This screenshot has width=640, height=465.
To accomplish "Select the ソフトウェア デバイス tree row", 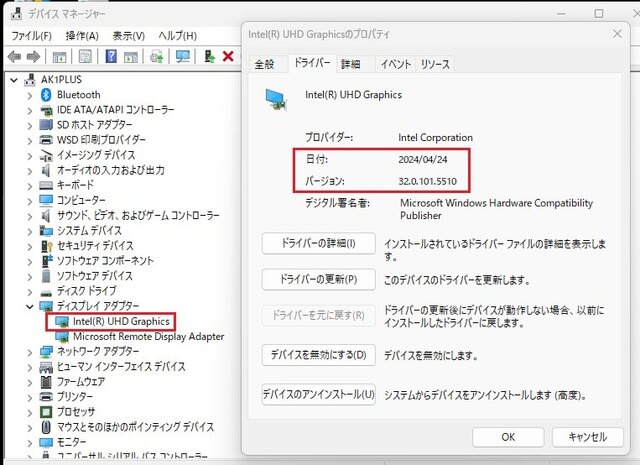I will pos(95,276).
